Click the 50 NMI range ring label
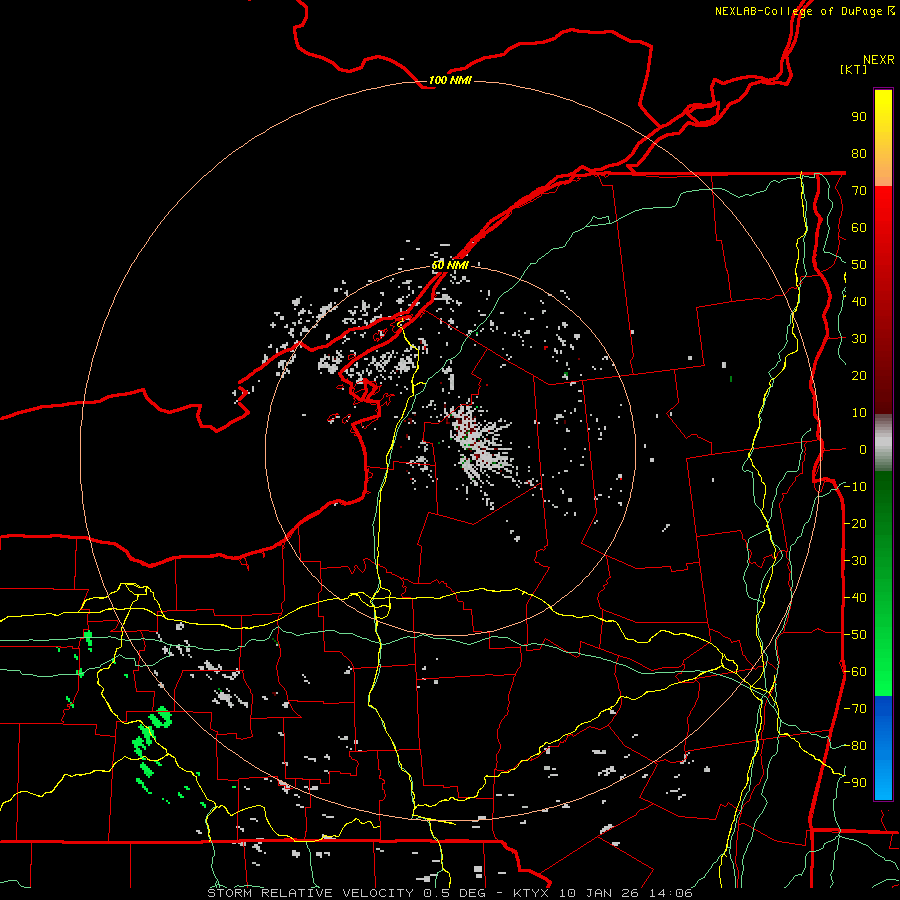 450,265
